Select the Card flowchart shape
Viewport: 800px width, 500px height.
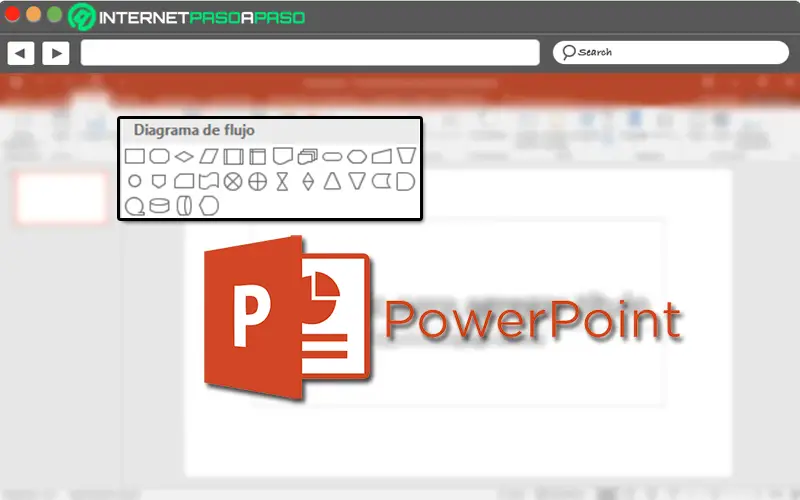(x=184, y=181)
